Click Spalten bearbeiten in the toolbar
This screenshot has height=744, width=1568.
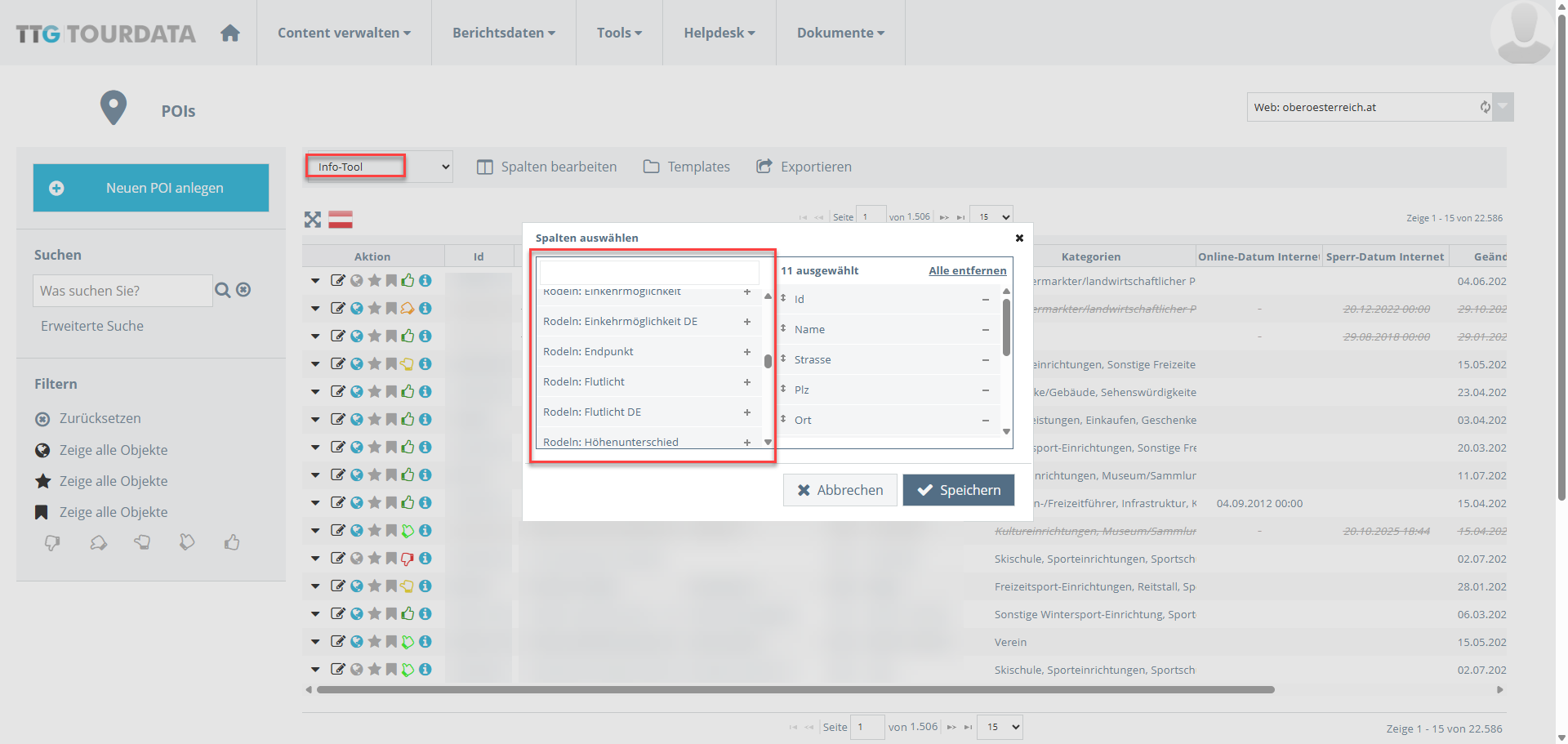(x=547, y=167)
